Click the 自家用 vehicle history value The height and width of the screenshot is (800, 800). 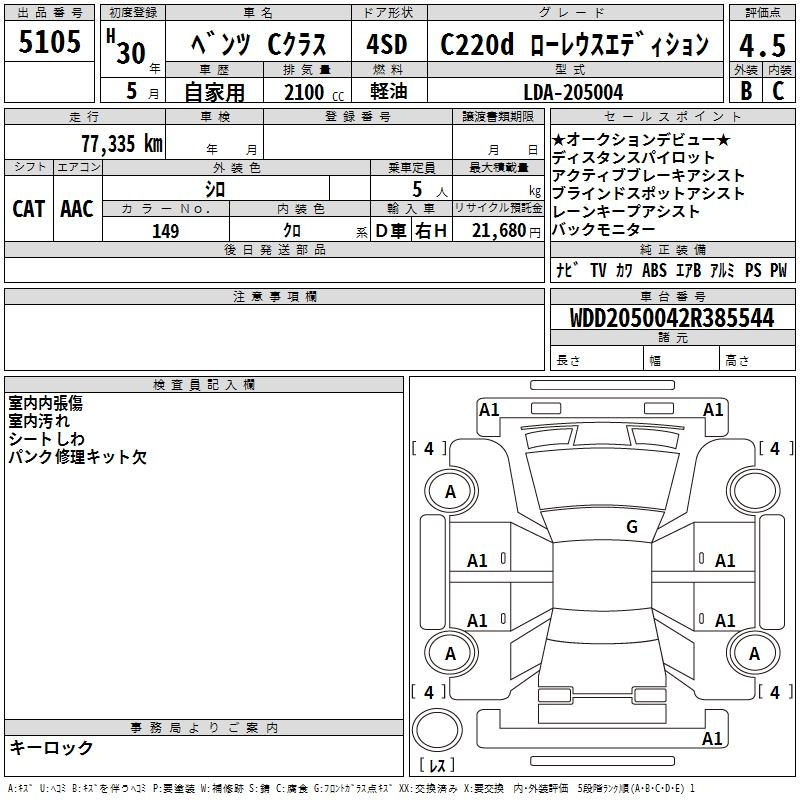(x=214, y=92)
